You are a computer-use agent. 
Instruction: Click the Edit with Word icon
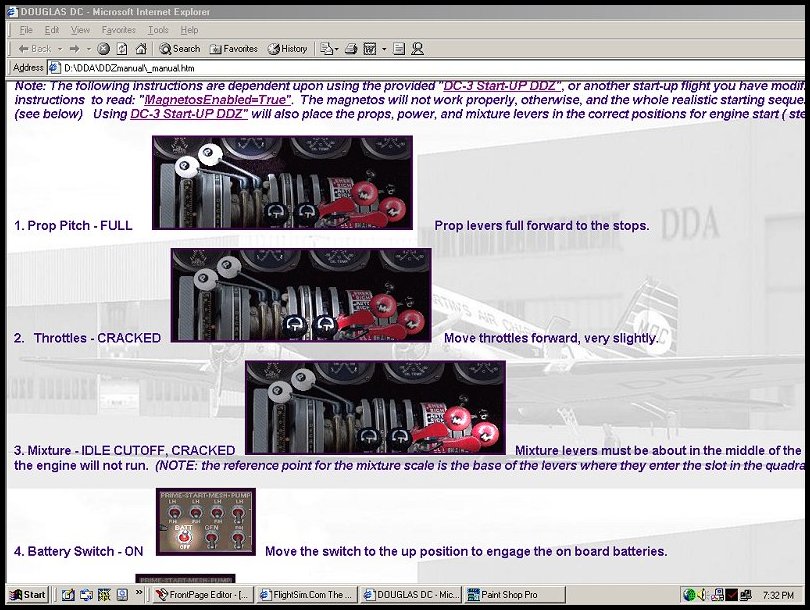click(370, 49)
